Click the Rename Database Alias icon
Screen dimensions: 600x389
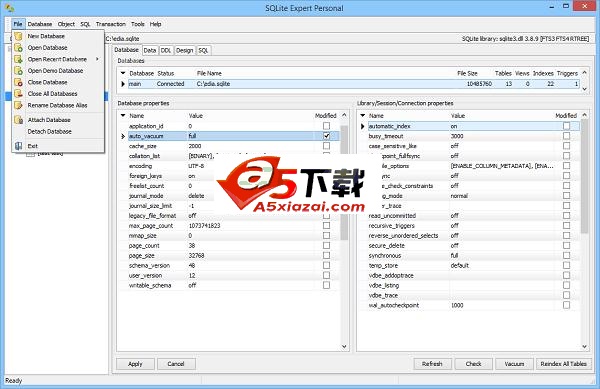[18, 105]
